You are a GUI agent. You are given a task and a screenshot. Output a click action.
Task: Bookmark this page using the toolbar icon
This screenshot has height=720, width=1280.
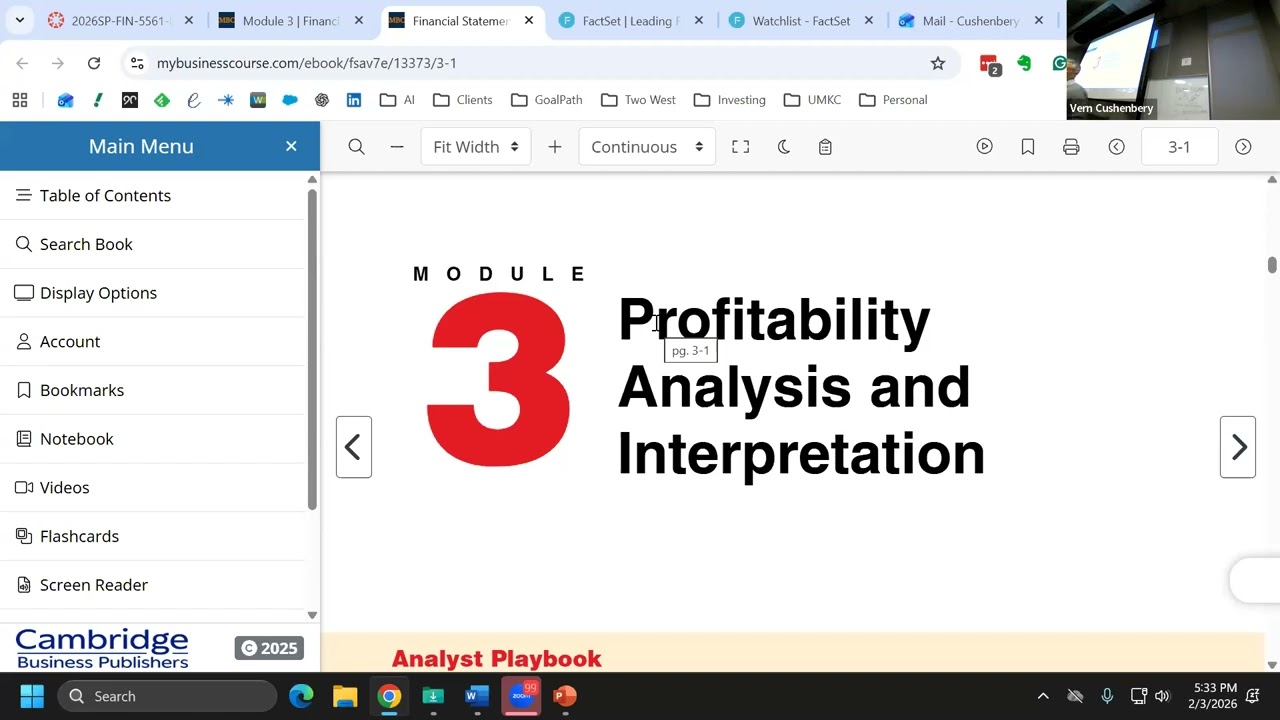click(x=1028, y=147)
